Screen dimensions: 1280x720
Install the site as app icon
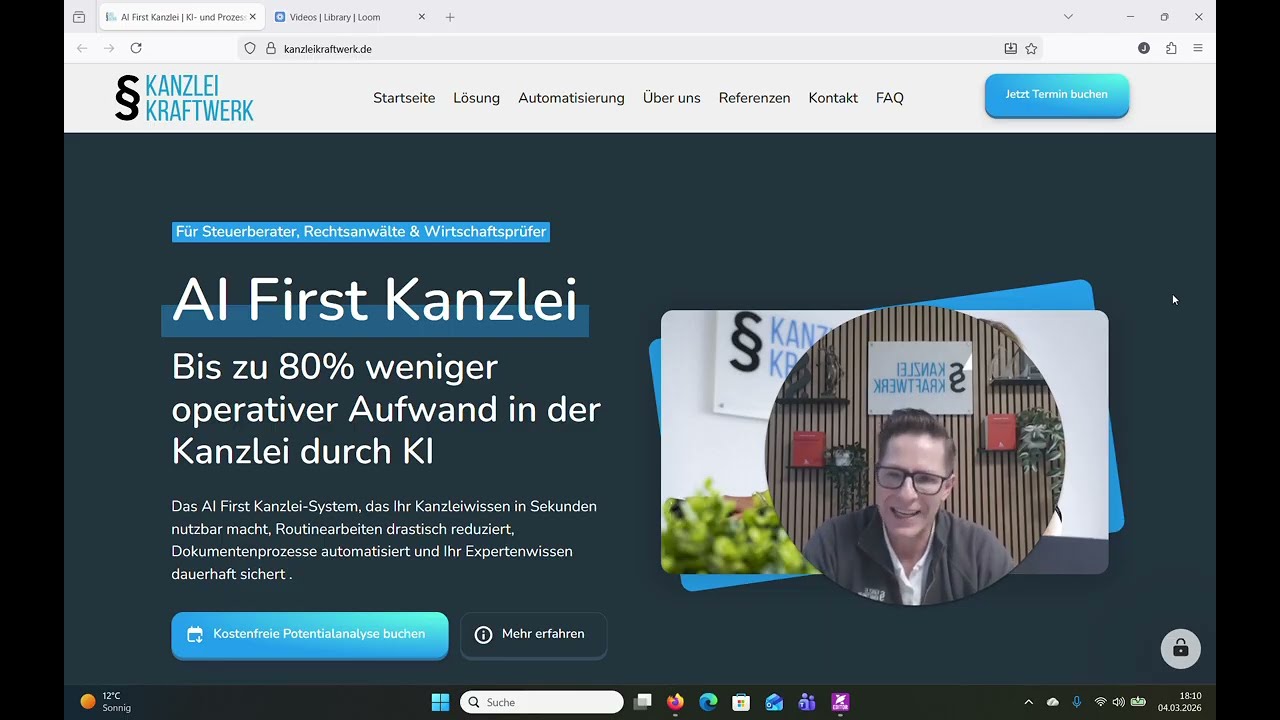click(x=1011, y=48)
